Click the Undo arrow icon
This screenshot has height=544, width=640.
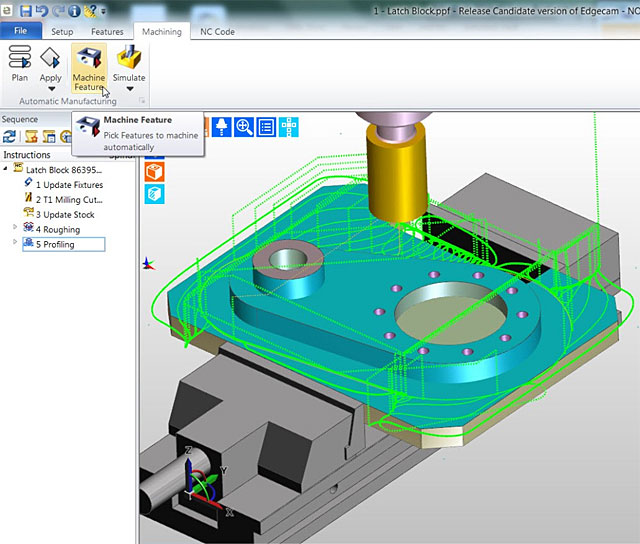pyautogui.click(x=42, y=10)
